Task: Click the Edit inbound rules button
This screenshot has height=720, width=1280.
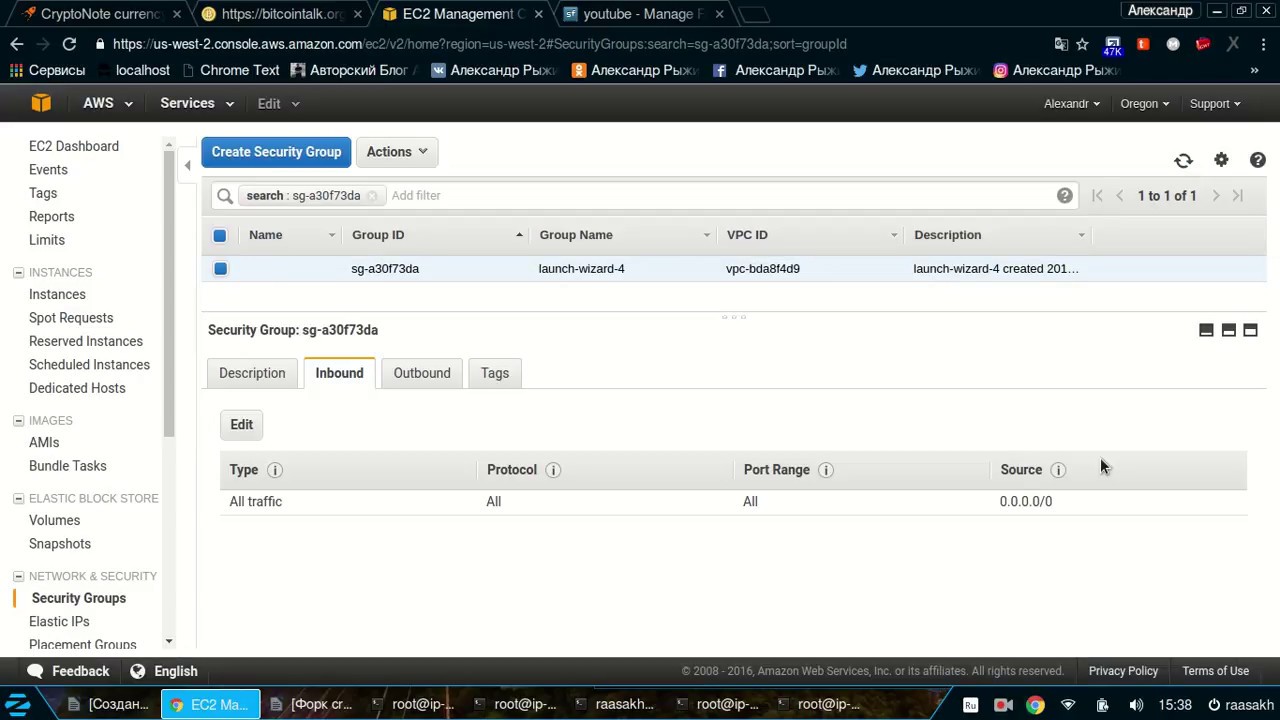Action: (242, 425)
